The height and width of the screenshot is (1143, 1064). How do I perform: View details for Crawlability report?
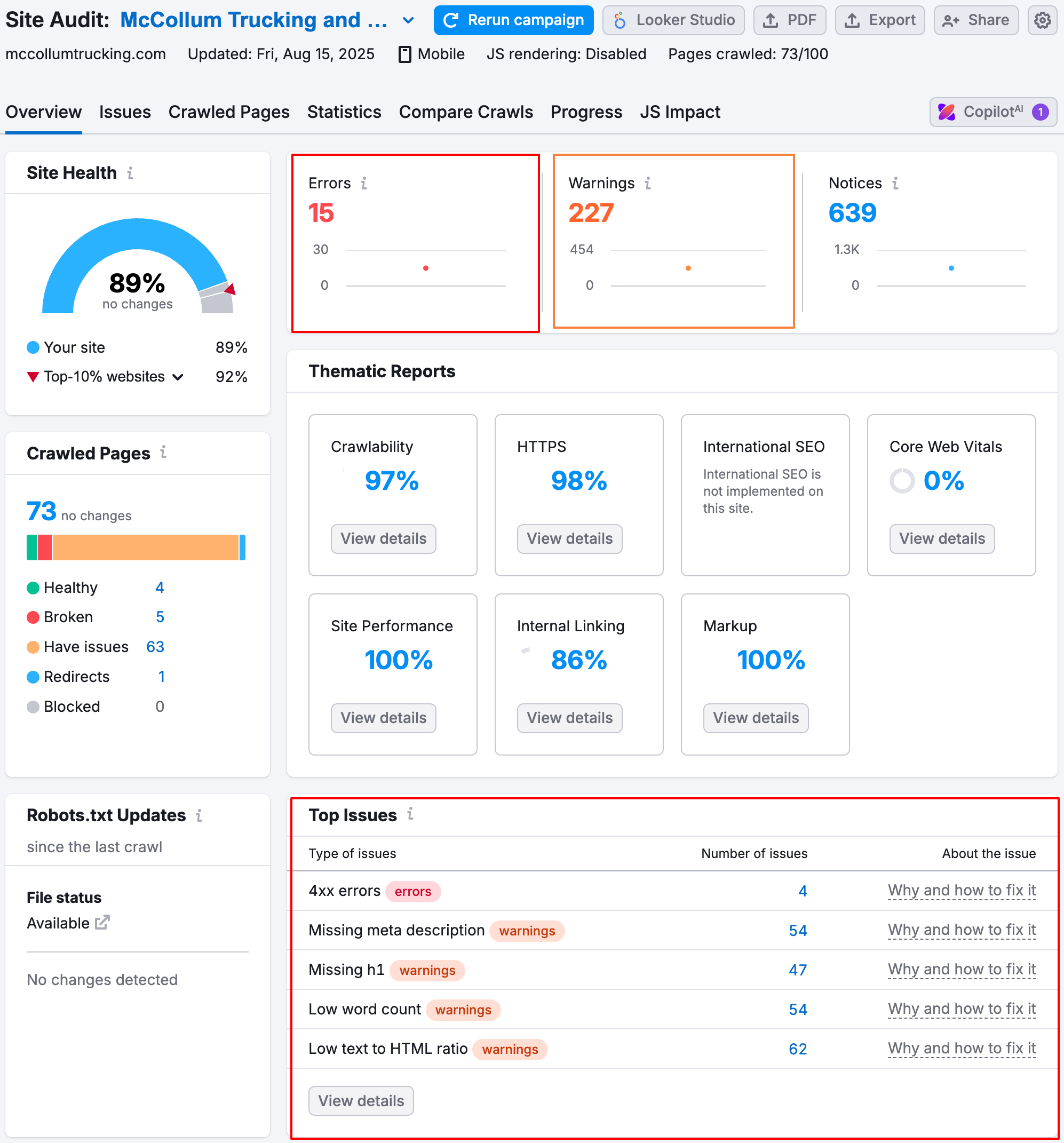384,539
